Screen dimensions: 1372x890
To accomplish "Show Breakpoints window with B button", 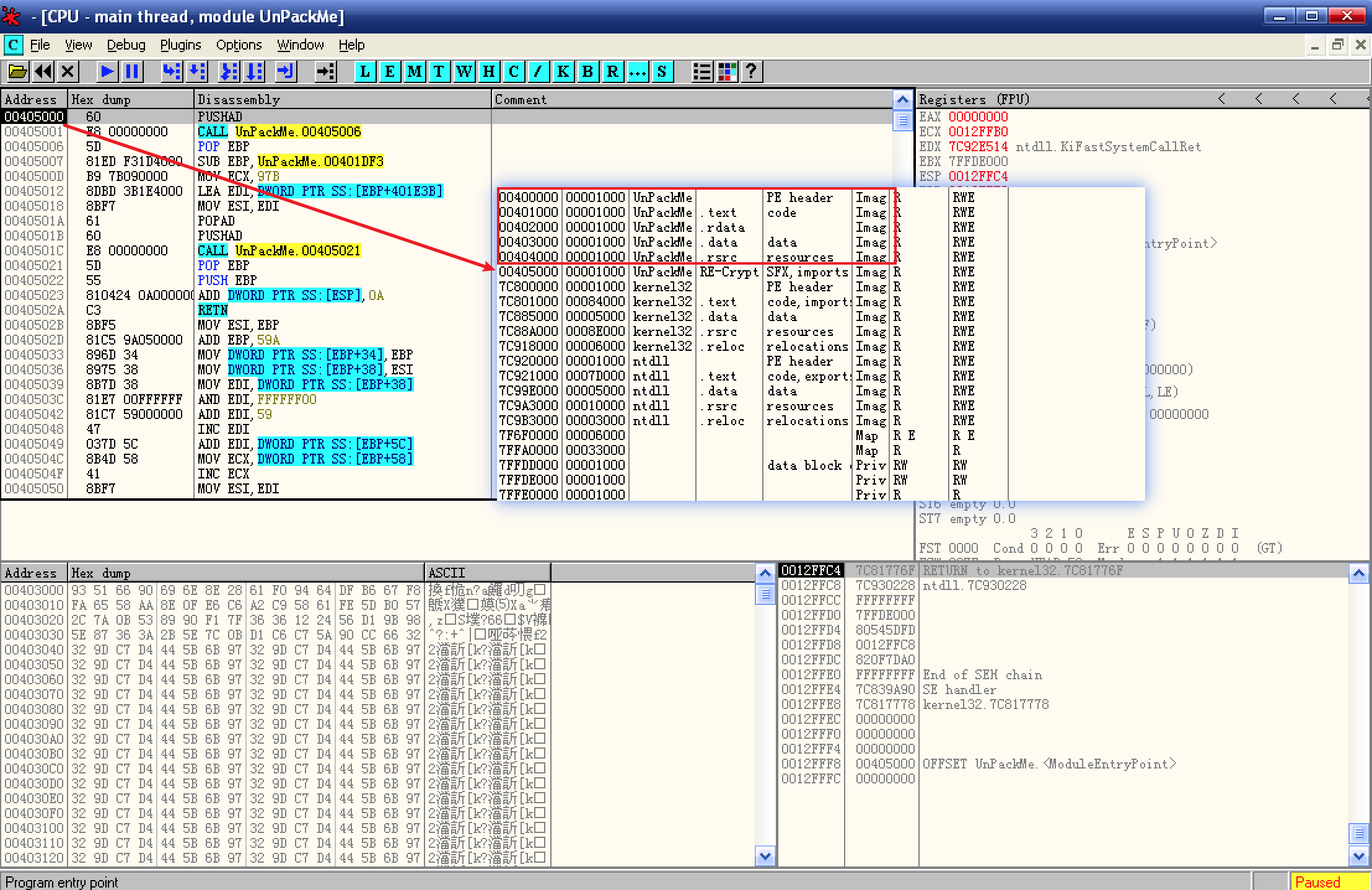I will pos(587,72).
